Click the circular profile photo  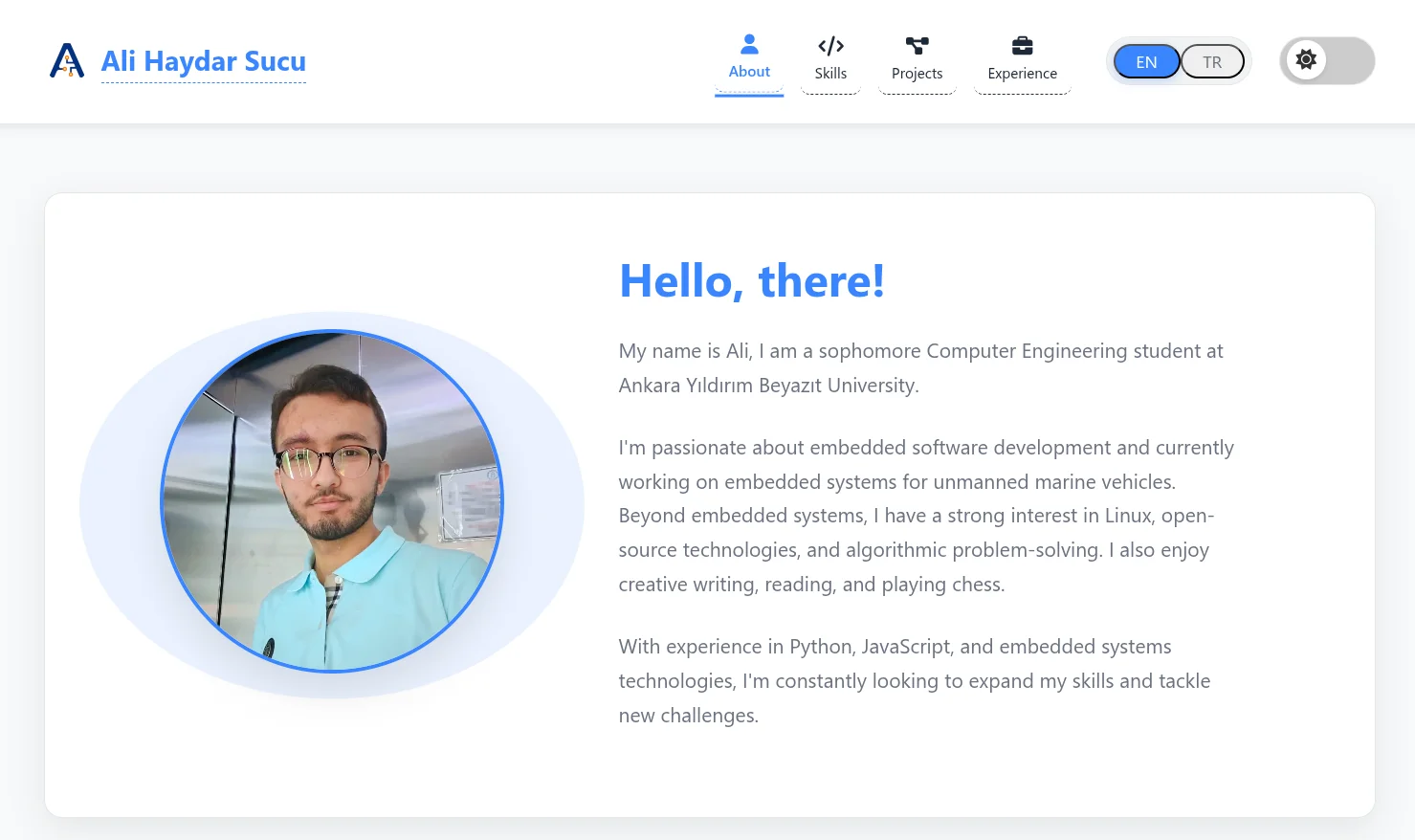click(331, 500)
